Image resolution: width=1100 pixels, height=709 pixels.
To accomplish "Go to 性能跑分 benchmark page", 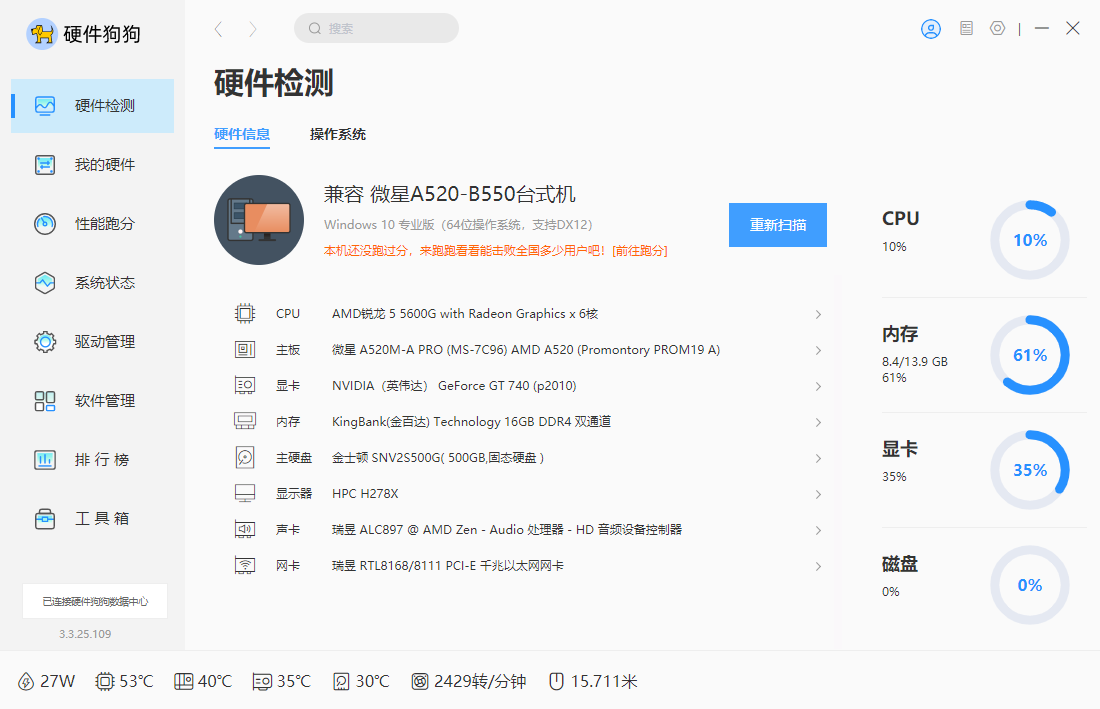I will [93, 224].
